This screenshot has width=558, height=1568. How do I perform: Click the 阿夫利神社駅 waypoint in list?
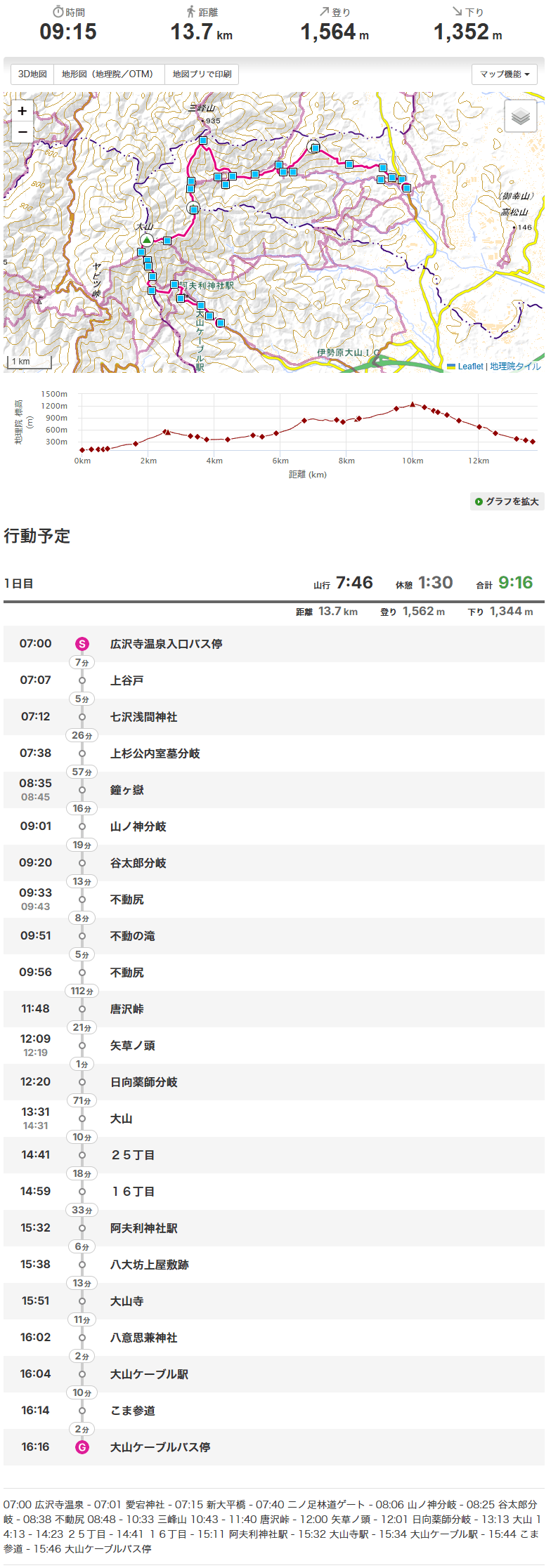tap(143, 1228)
